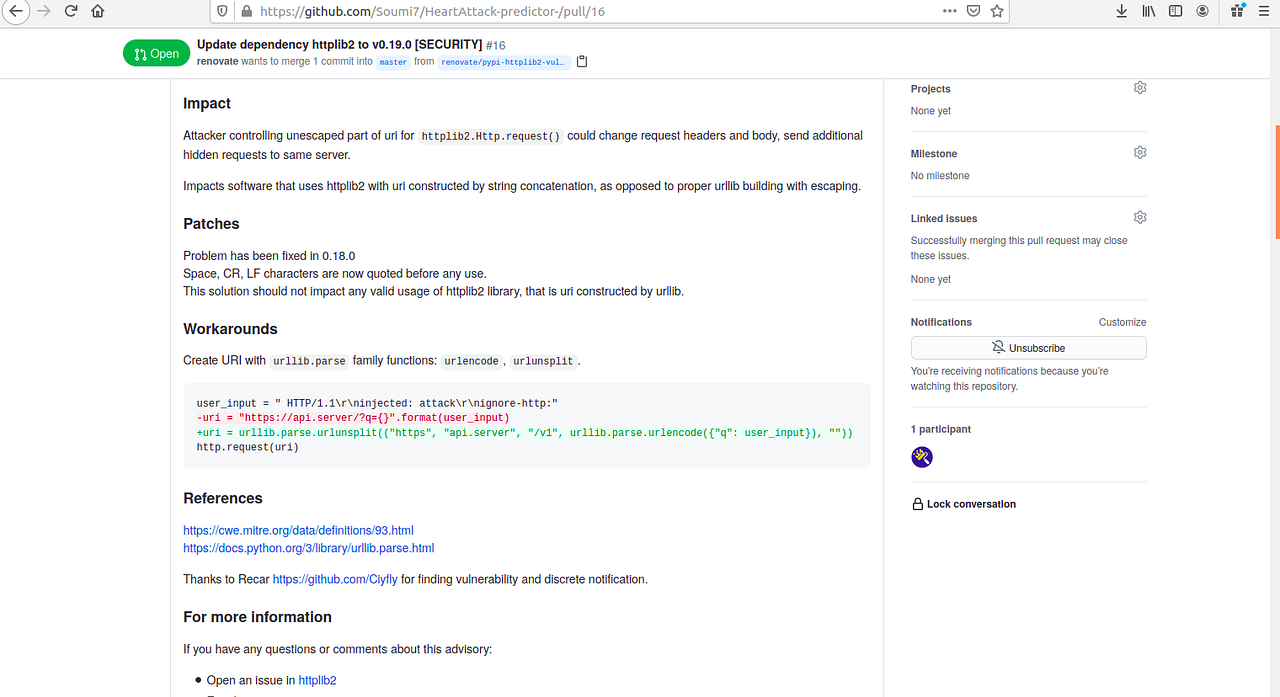Image resolution: width=1280 pixels, height=697 pixels.
Task: Open the Firefox Account icon
Action: tap(1201, 11)
